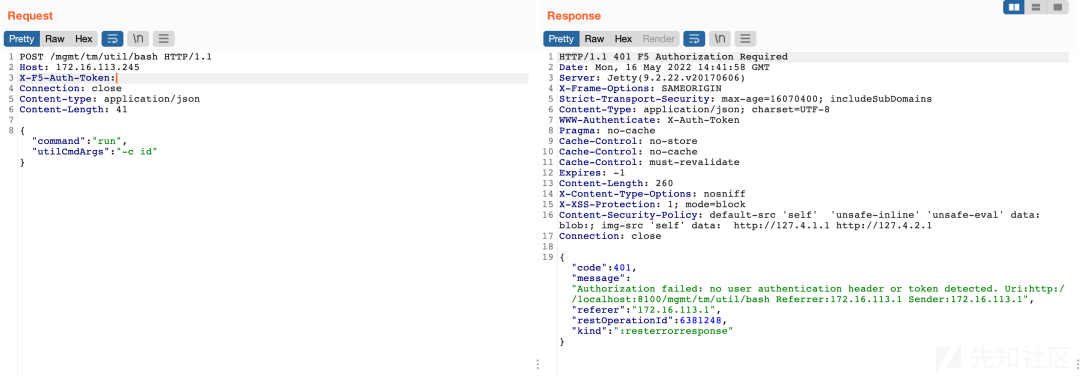1080x376 pixels.
Task: Click the '"restOperationId":6381248,' JSON line
Action: (x=649, y=320)
